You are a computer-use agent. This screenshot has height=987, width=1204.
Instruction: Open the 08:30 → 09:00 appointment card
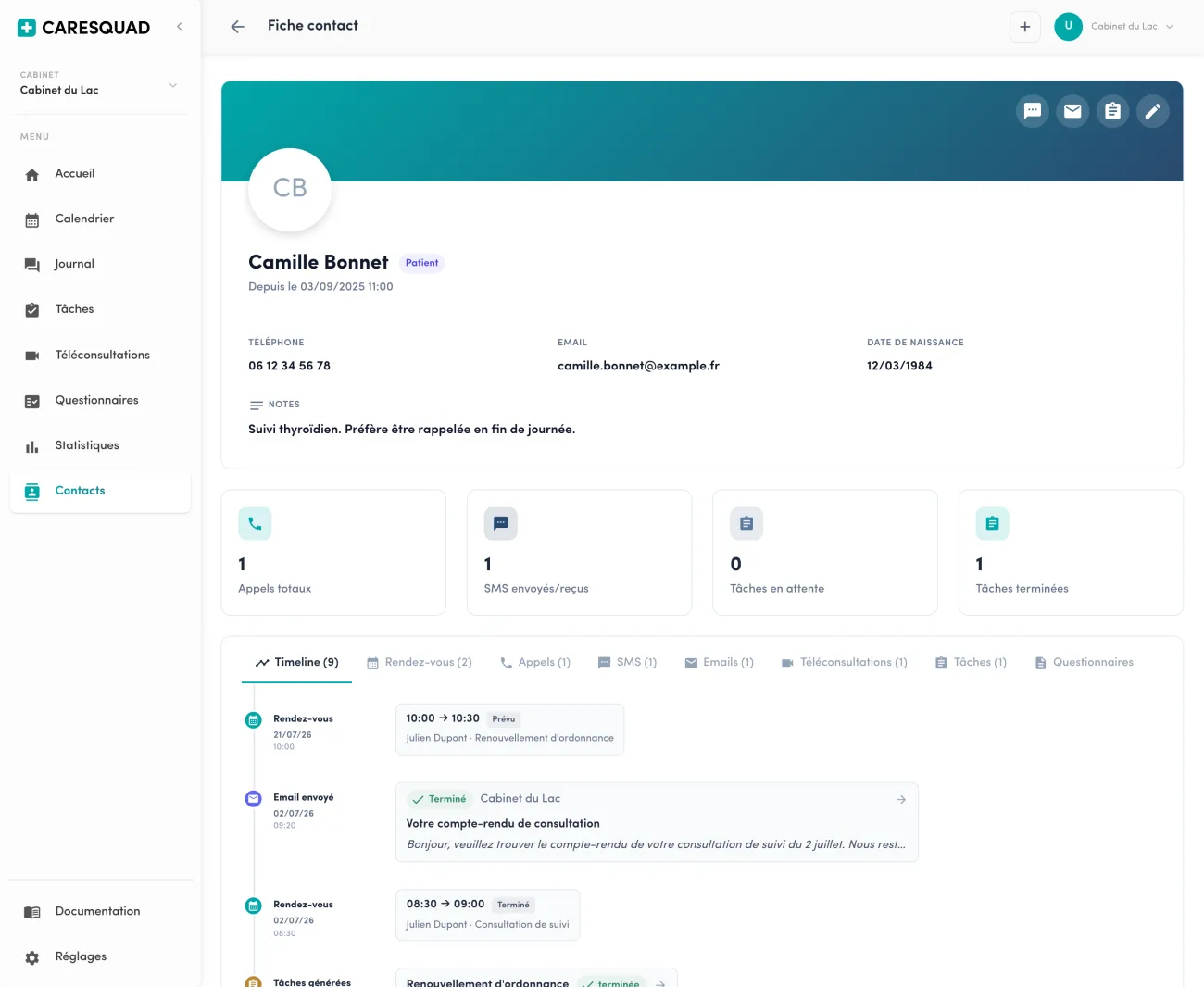(x=487, y=916)
